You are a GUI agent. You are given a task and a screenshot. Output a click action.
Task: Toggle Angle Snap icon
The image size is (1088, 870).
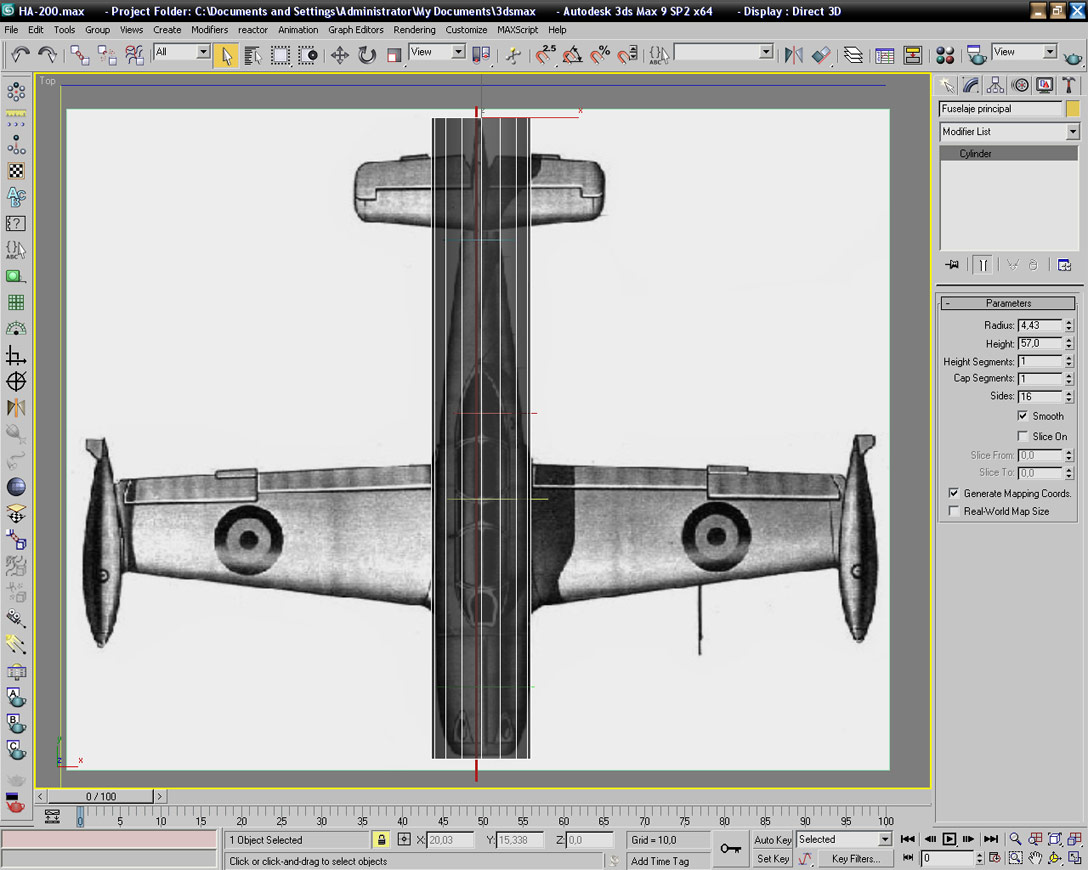pyautogui.click(x=572, y=55)
